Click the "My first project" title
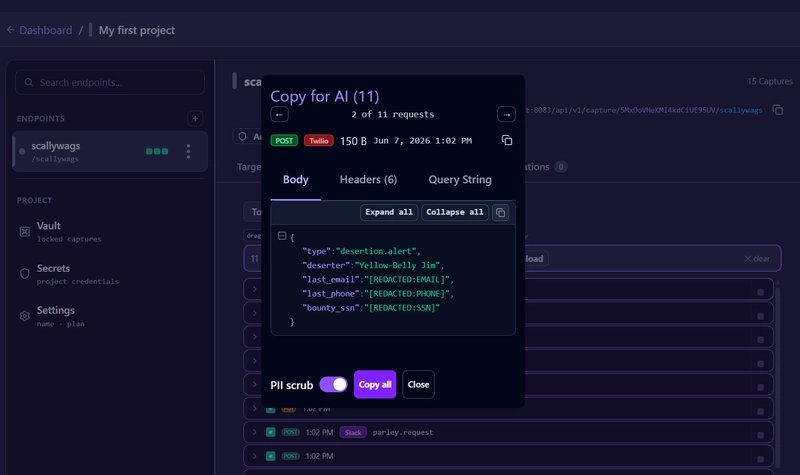 (x=137, y=30)
